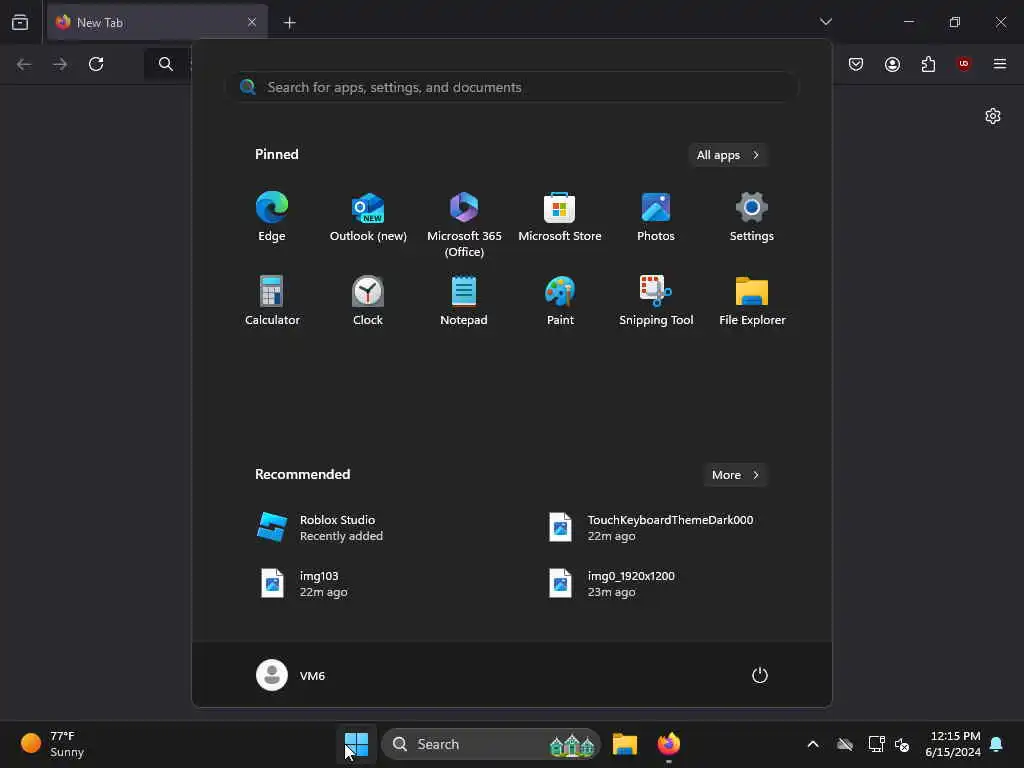This screenshot has width=1024, height=768.
Task: Personalize new tab gear icon in Firefox
Action: click(x=993, y=116)
